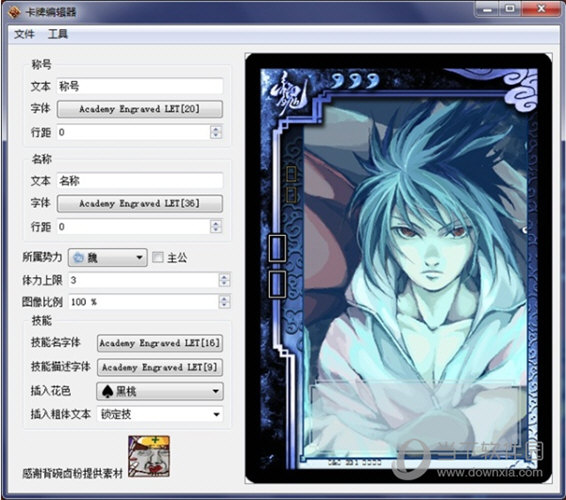Click the 图像比例 percentage field
The height and width of the screenshot is (500, 566).
144,302
